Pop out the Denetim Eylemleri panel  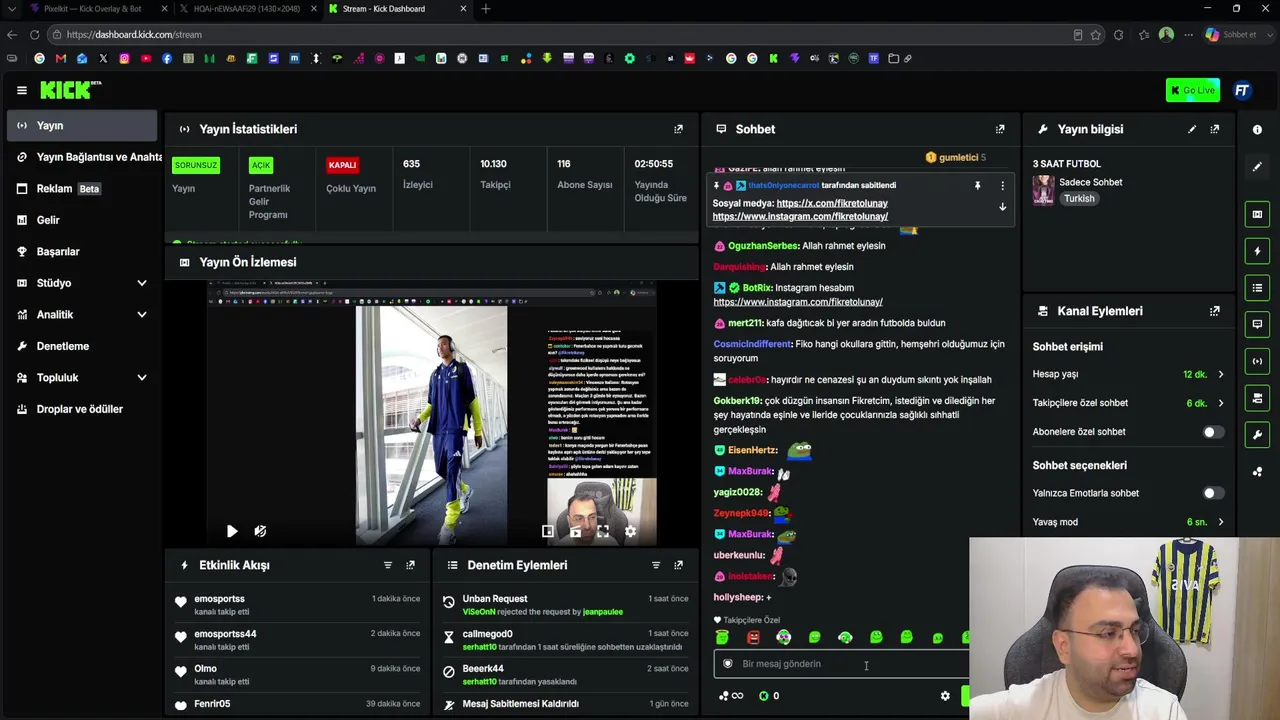(x=678, y=565)
